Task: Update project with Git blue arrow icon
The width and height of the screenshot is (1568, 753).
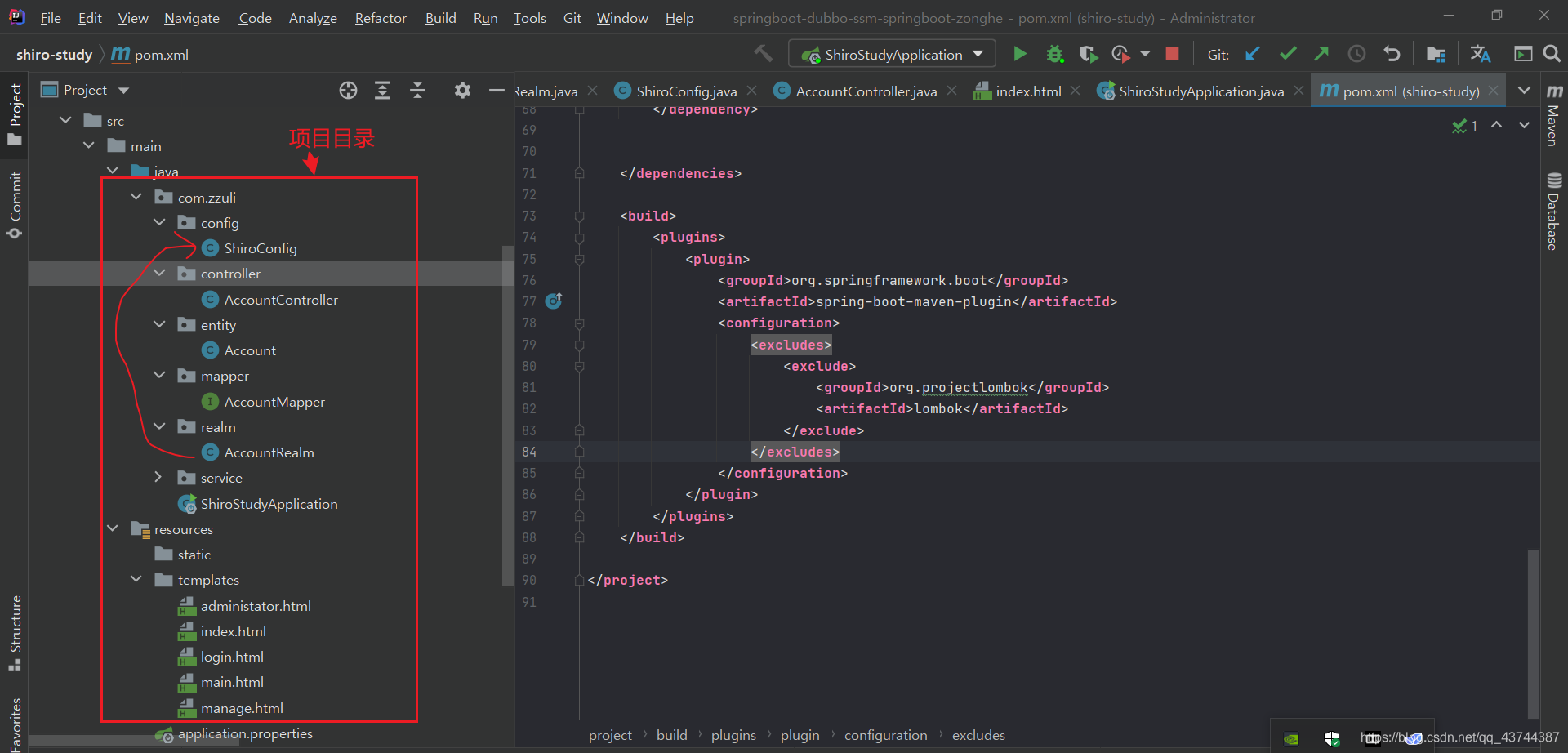Action: click(1252, 54)
